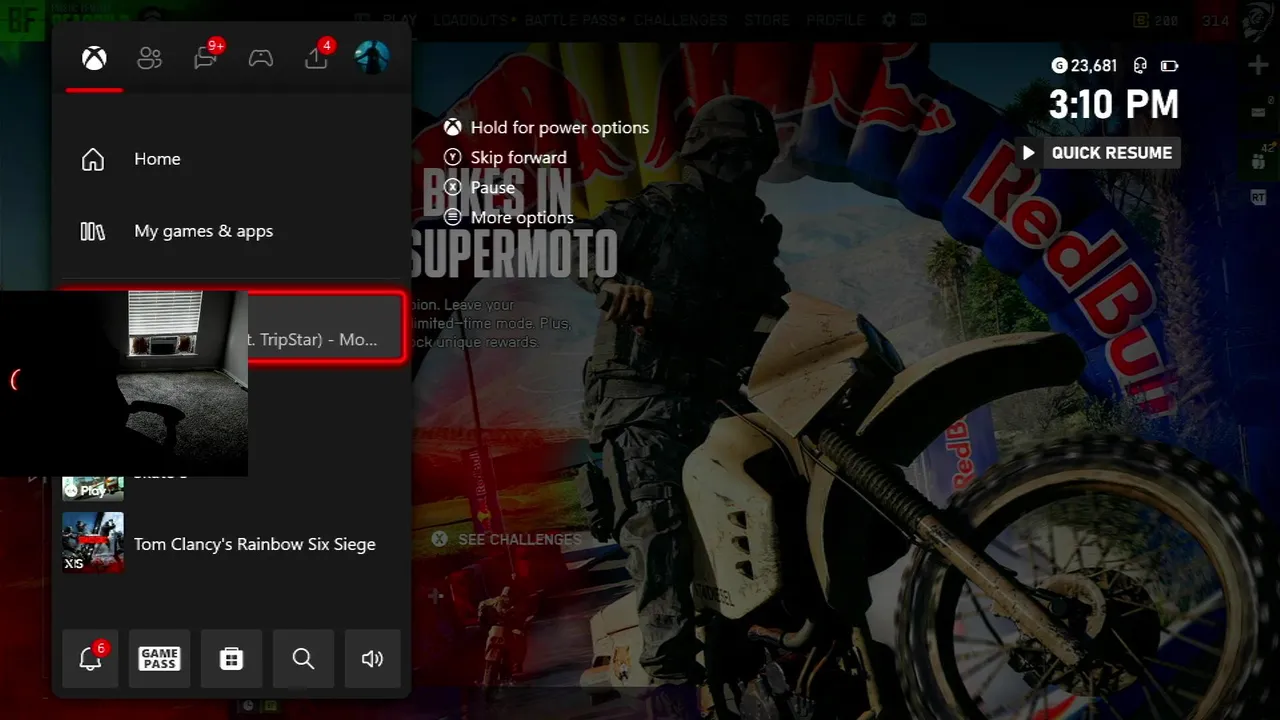Viewport: 1280px width, 720px height.
Task: Switch to the Game activity controller tab
Action: click(x=261, y=58)
